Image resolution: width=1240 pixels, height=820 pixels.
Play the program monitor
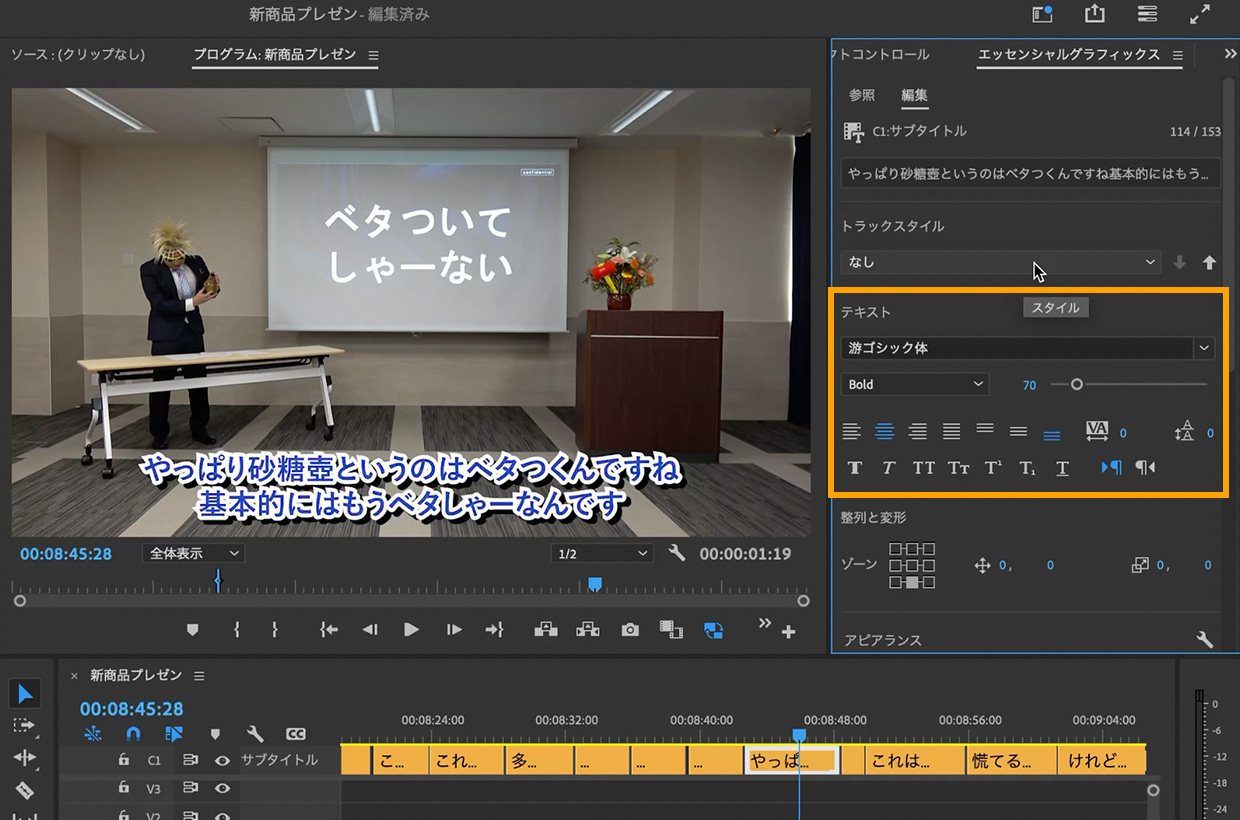(x=411, y=630)
